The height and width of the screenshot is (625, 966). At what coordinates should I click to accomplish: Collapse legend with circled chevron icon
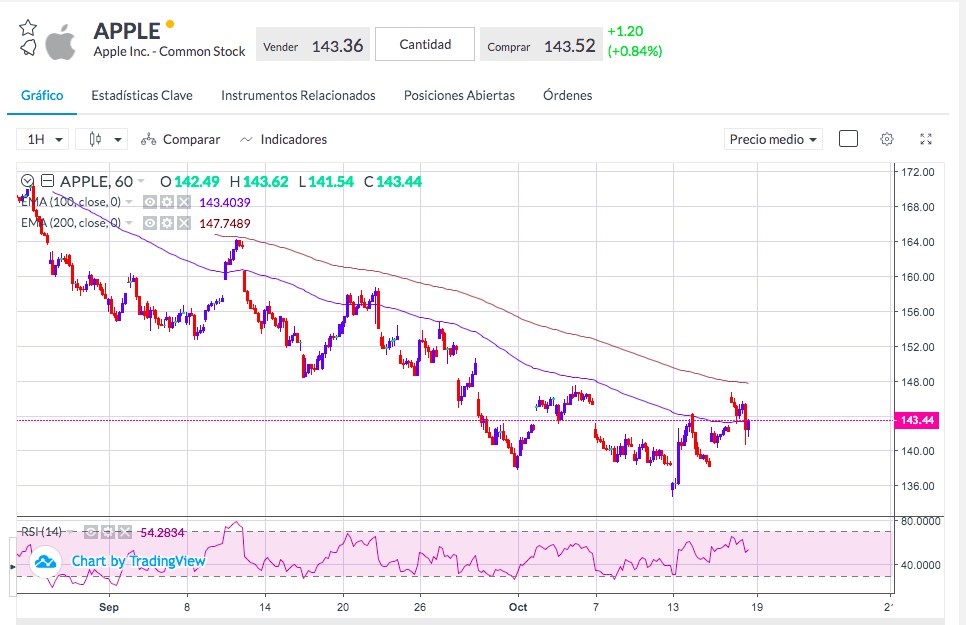tap(27, 181)
